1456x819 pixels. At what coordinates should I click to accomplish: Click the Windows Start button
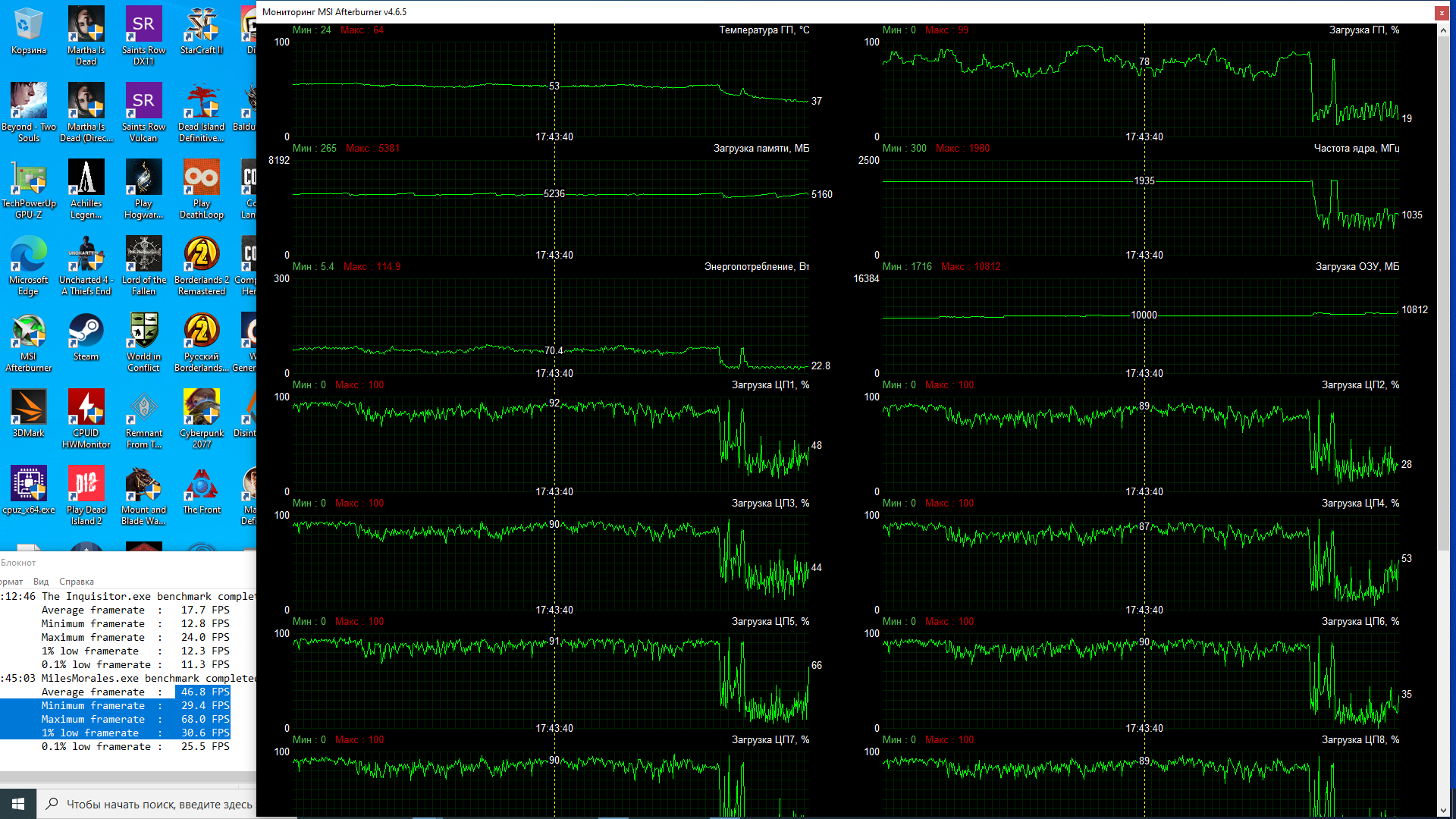pos(18,803)
